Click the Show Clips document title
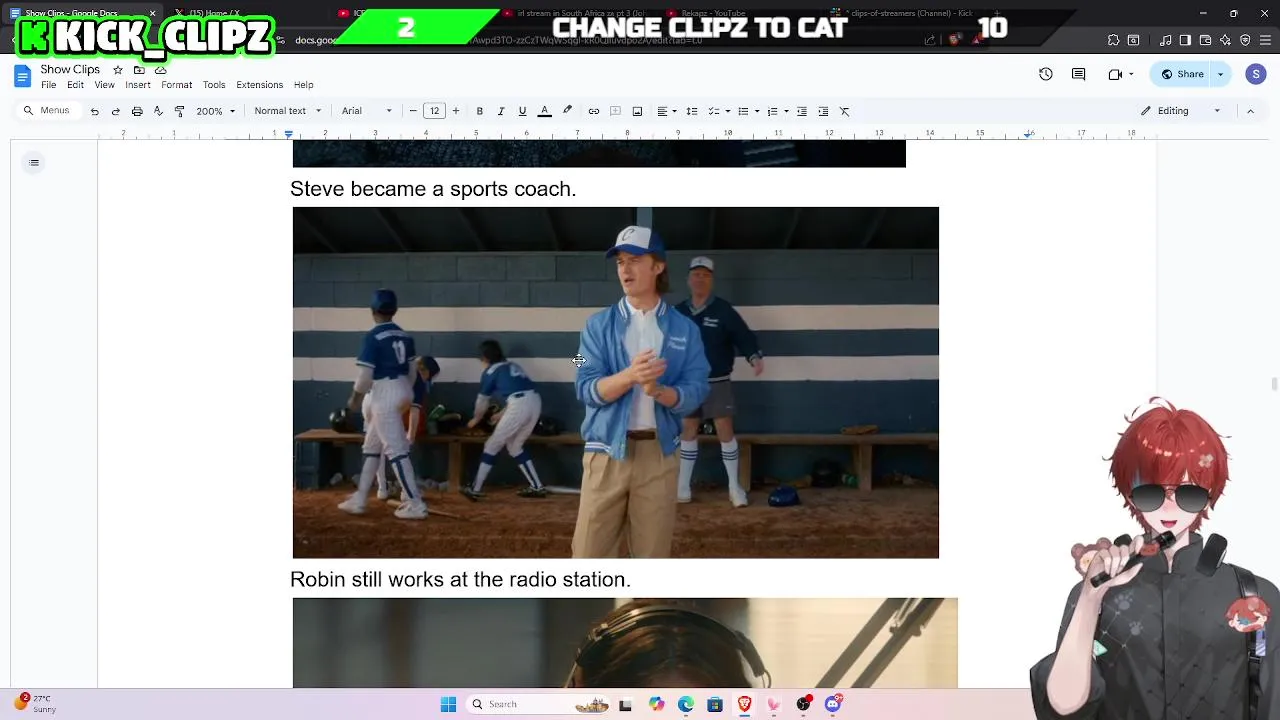This screenshot has width=1280, height=720. (x=70, y=70)
